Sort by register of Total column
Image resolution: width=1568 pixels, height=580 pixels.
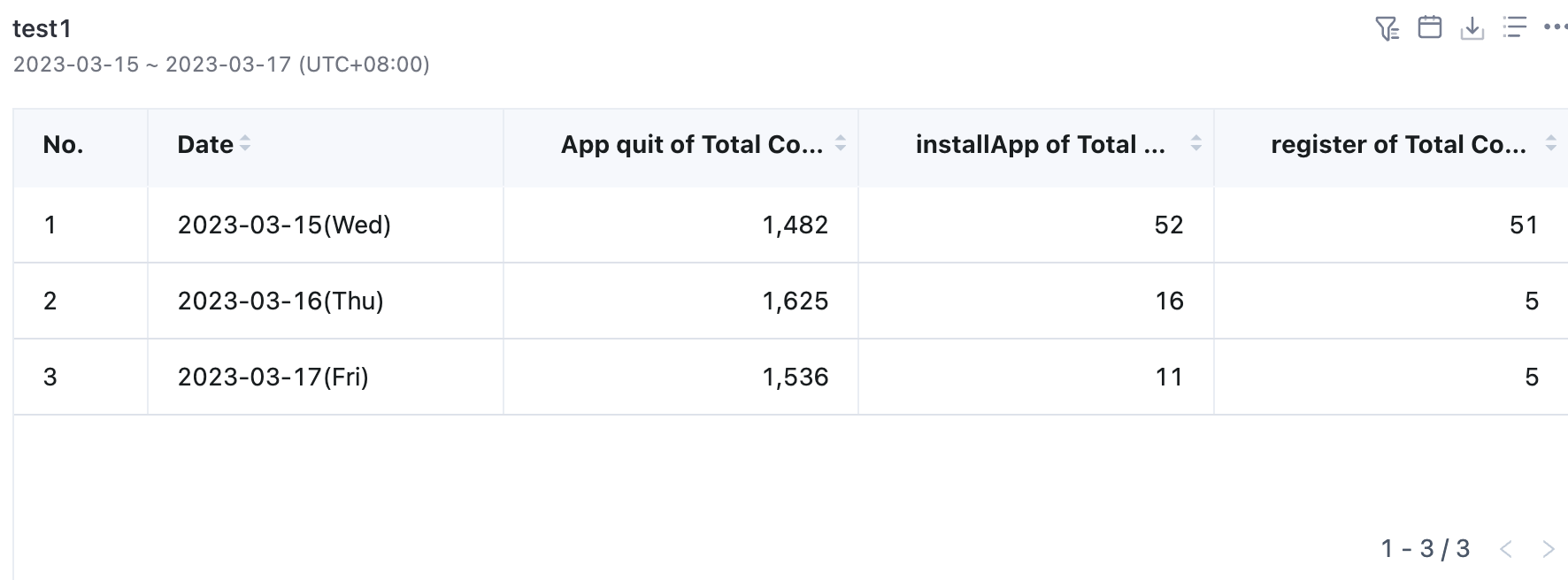coord(1550,143)
